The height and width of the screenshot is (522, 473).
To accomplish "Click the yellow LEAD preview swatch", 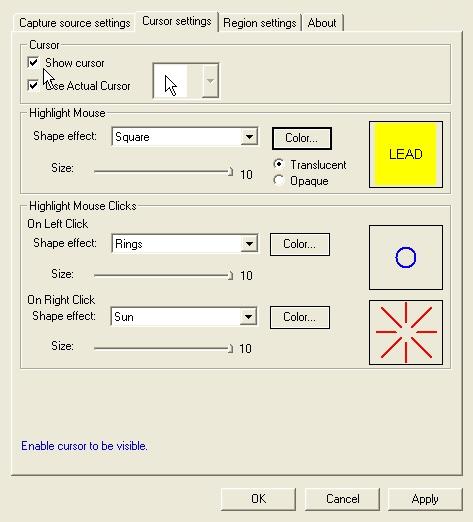I will [x=406, y=154].
